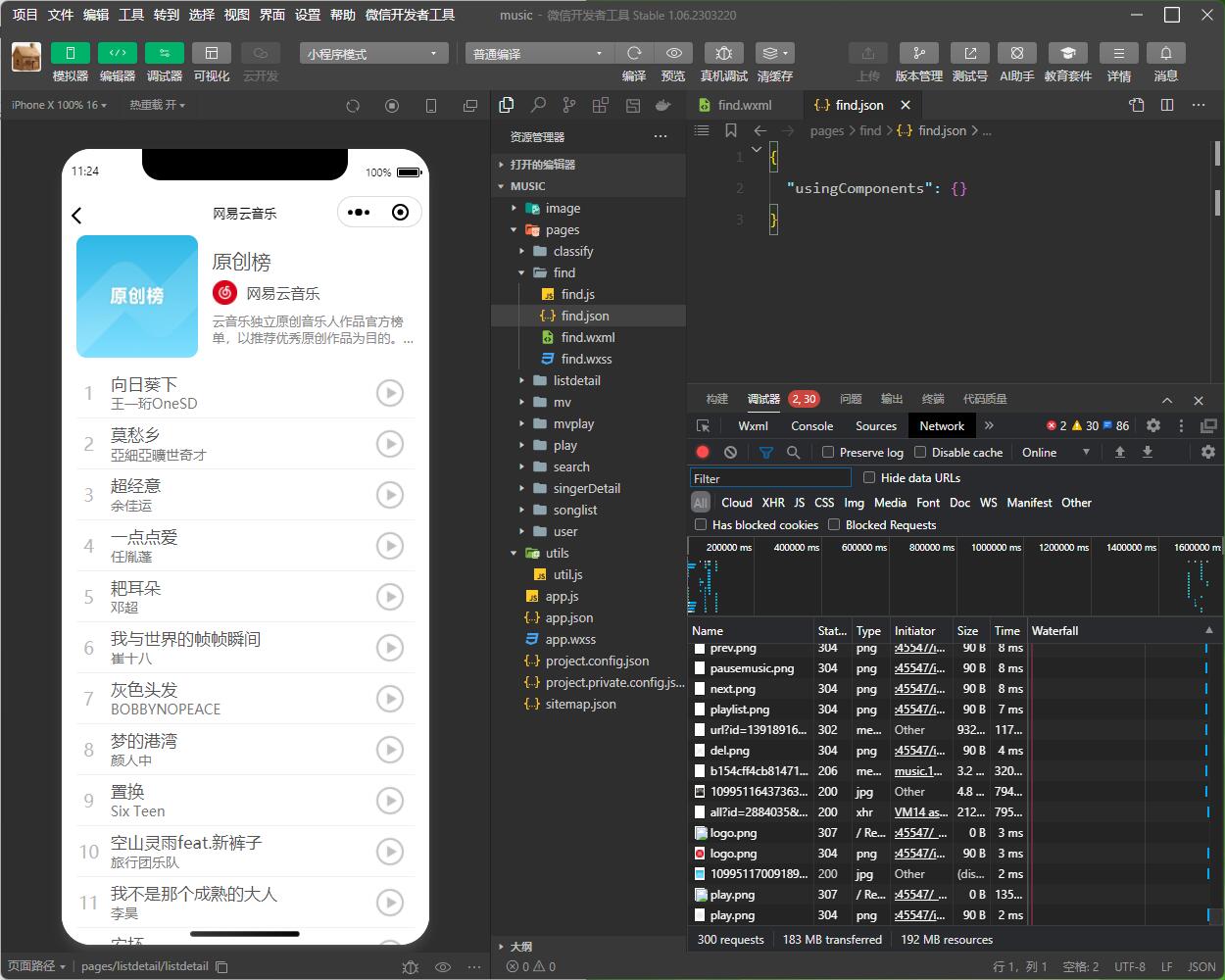The height and width of the screenshot is (980, 1225).
Task: Select the All filter button
Action: click(700, 502)
